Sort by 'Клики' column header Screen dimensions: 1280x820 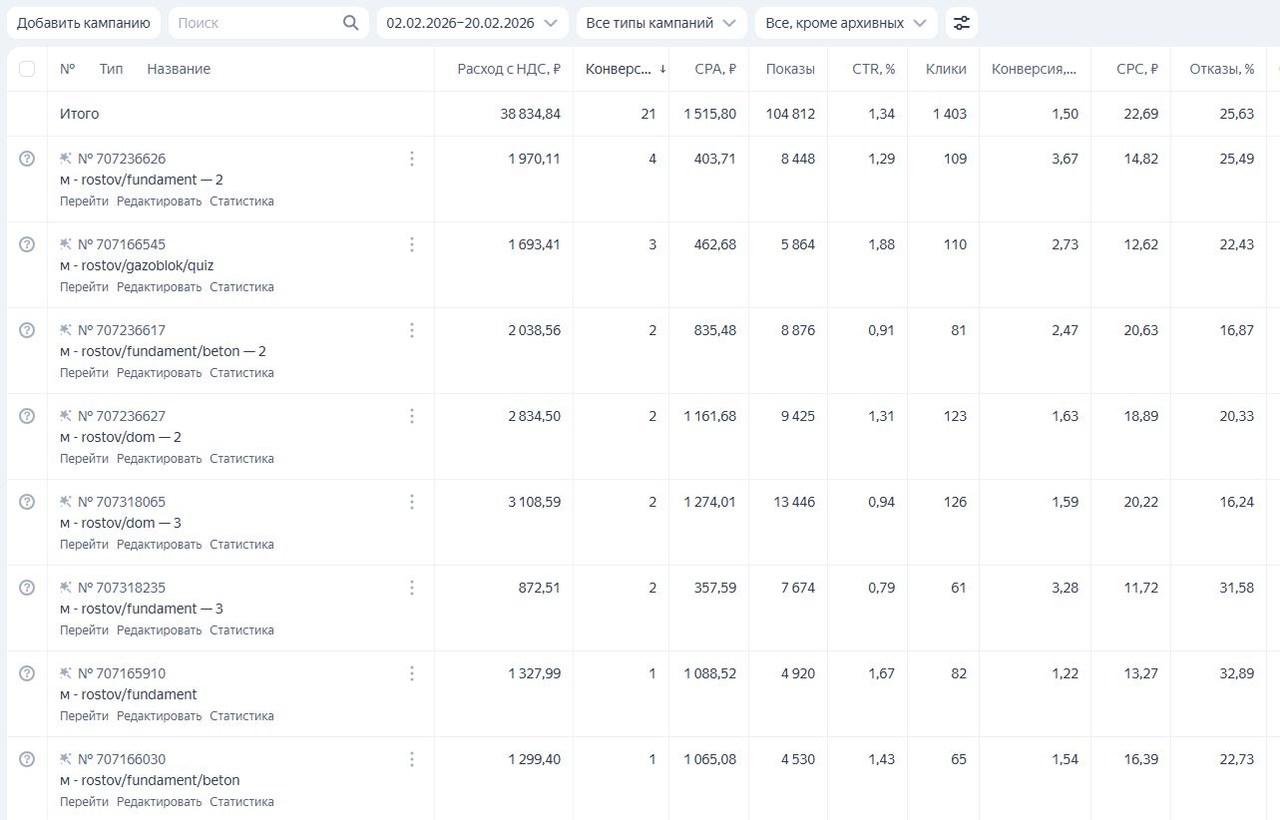pyautogui.click(x=946, y=69)
